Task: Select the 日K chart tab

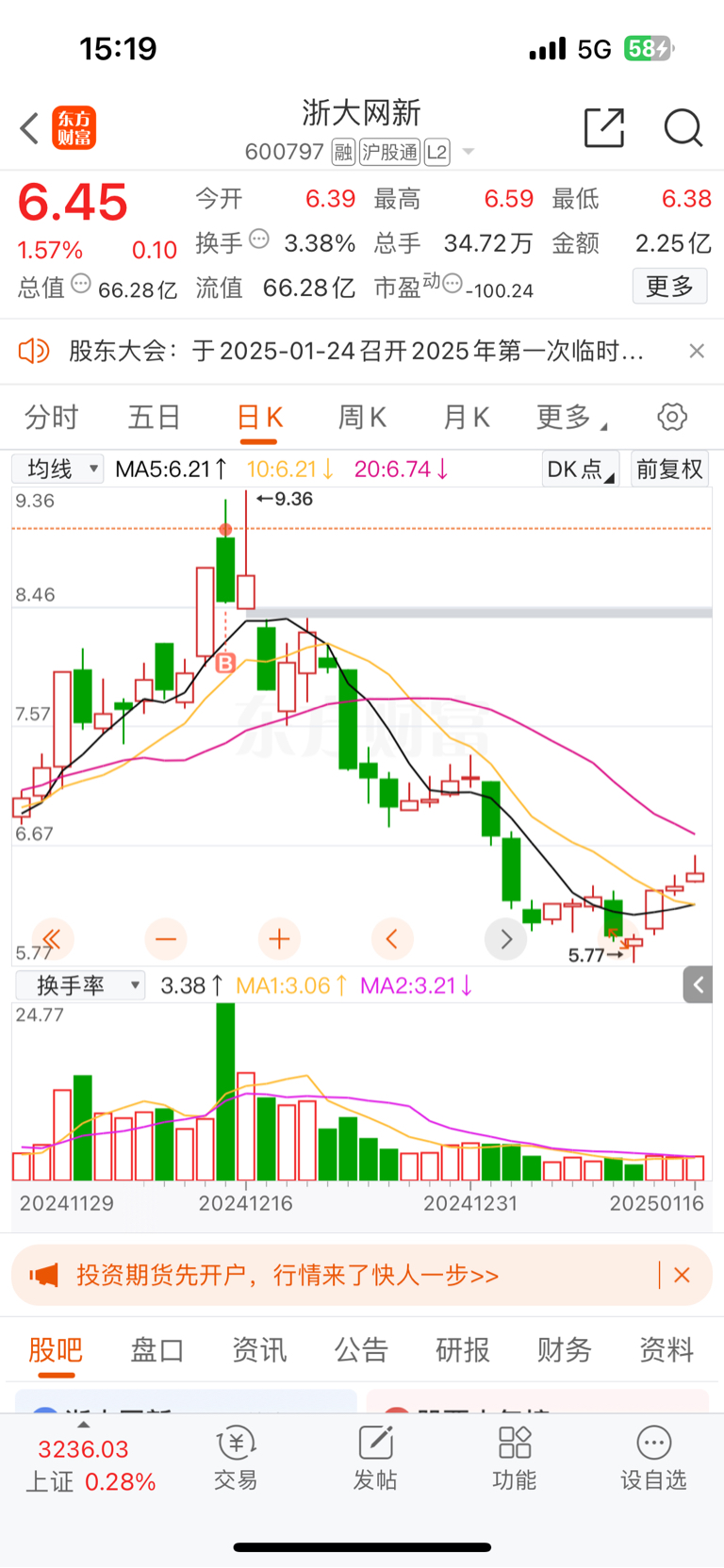Action: (260, 417)
